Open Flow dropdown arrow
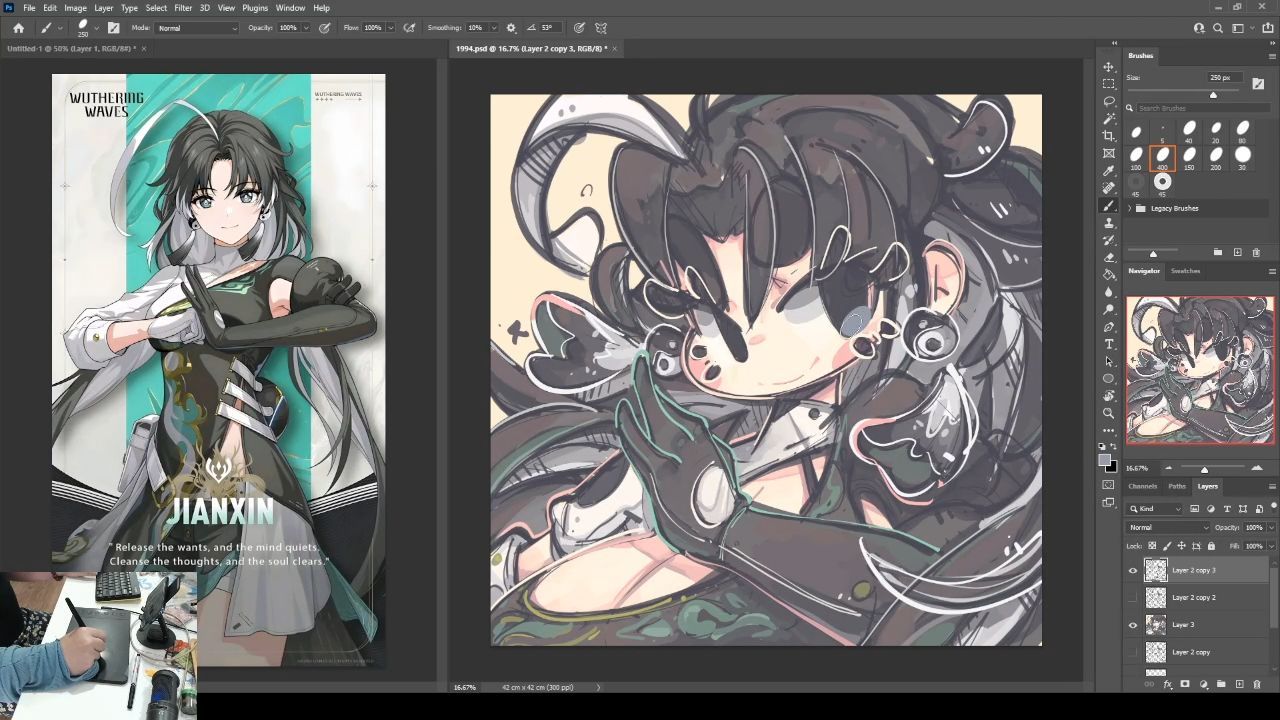 [390, 28]
